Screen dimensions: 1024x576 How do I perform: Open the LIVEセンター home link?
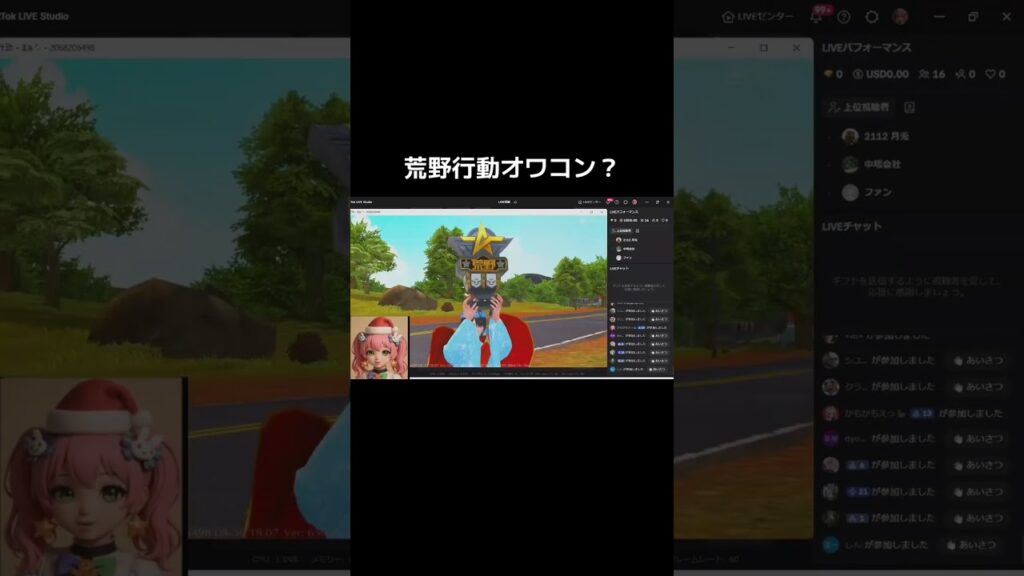pyautogui.click(x=758, y=17)
